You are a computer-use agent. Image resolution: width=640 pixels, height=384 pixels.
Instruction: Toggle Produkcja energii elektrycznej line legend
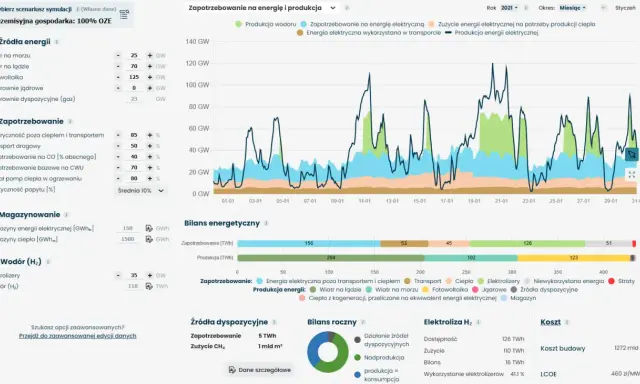[x=491, y=33]
